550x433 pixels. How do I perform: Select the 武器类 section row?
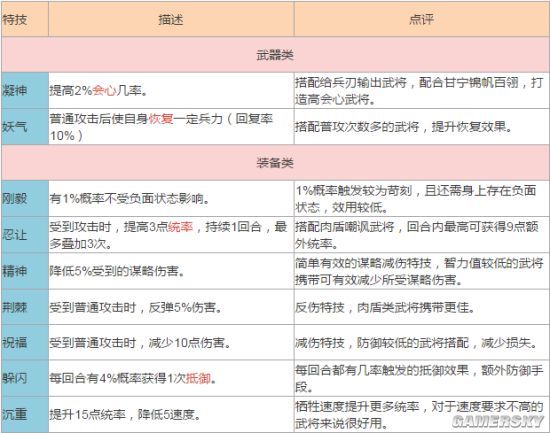point(275,55)
